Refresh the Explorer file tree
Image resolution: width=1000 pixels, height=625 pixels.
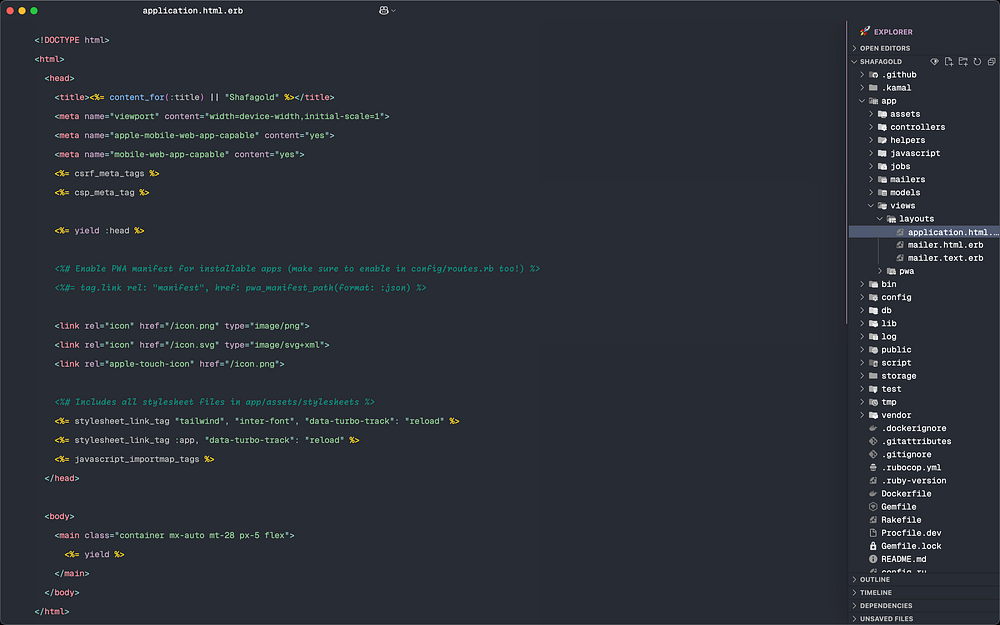click(x=977, y=62)
